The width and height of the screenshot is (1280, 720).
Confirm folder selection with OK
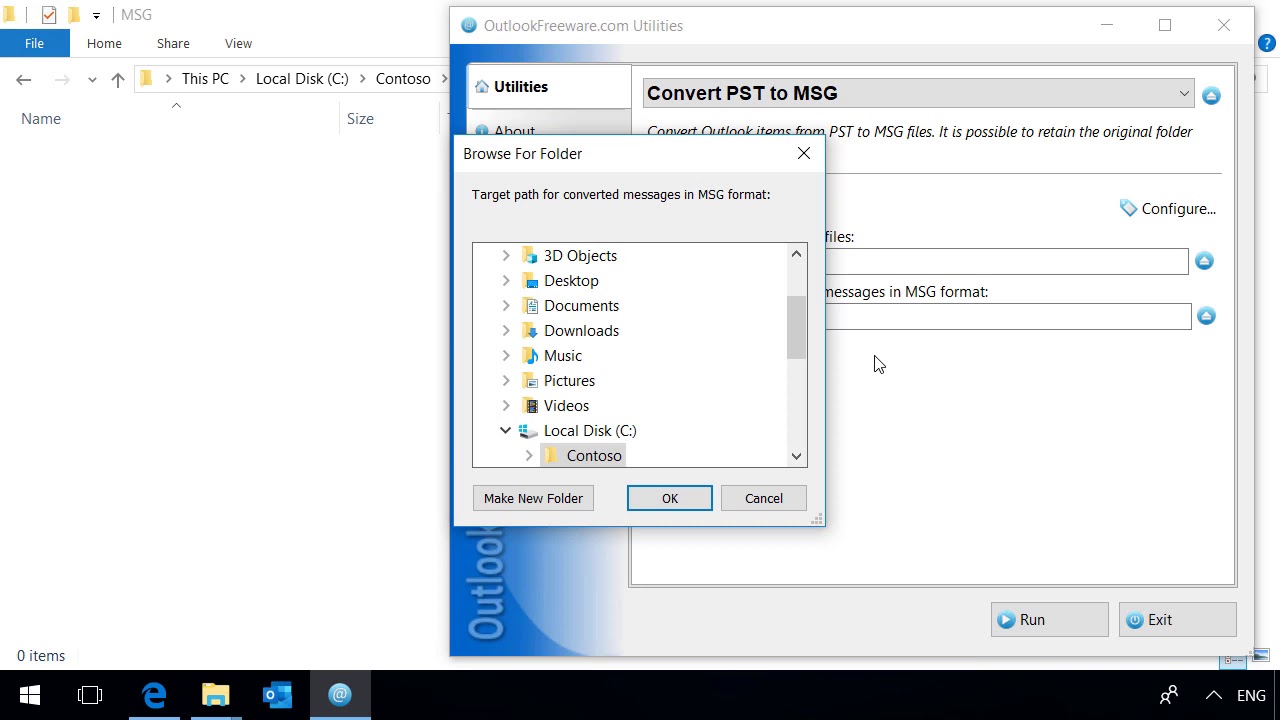coord(670,498)
